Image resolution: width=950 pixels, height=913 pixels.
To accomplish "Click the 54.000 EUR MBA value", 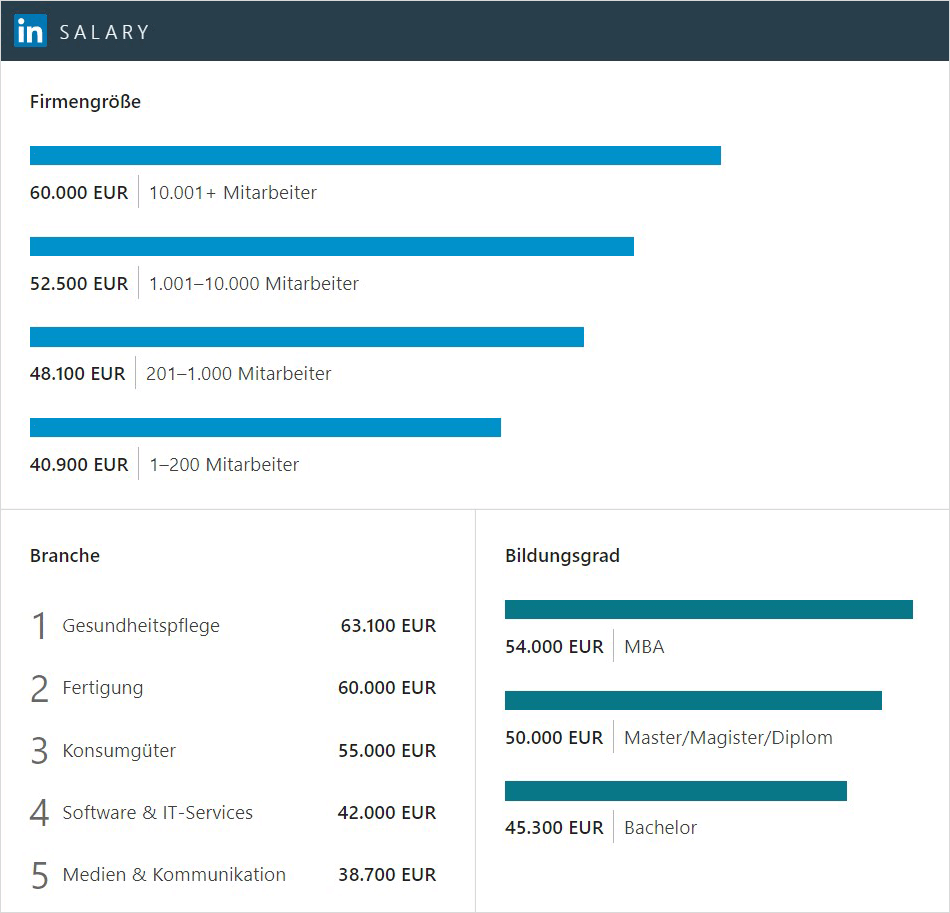I will tap(554, 647).
